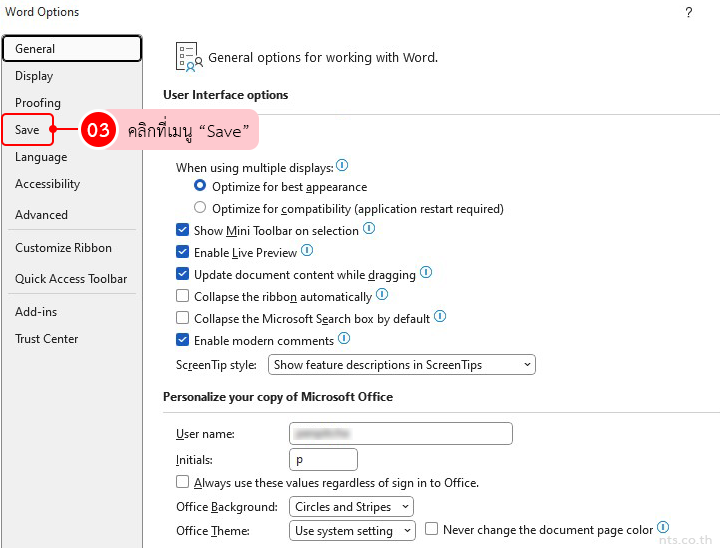
Task: Click info icon beside document page color option
Action: tap(663, 528)
